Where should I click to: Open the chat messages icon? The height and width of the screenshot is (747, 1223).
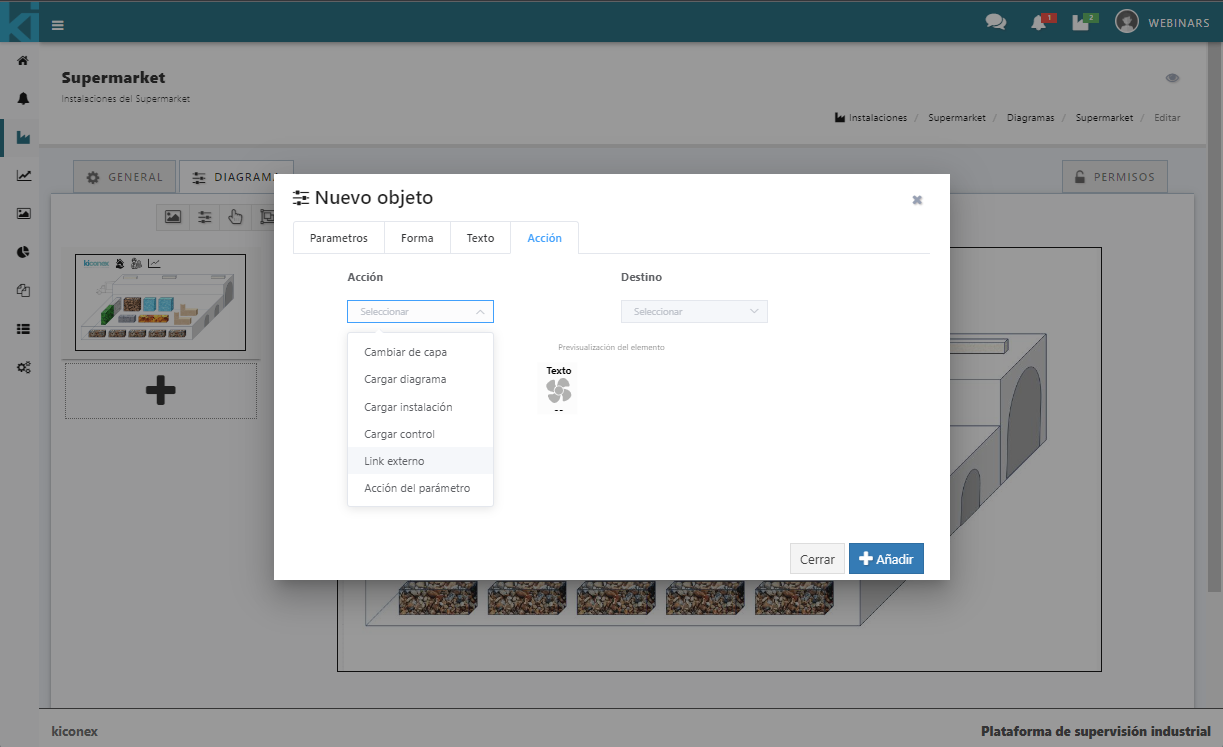coord(995,22)
